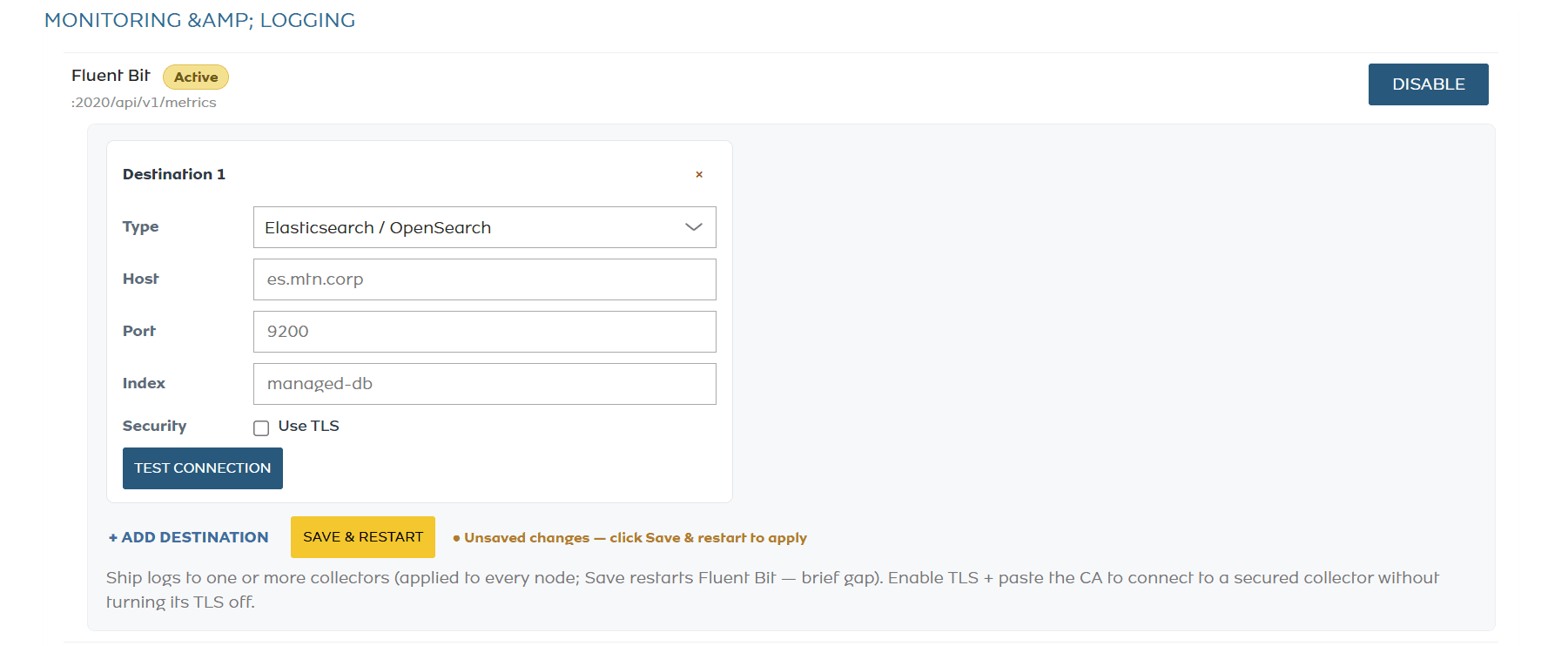This screenshot has height=646, width=1568.
Task: Click Save & Restart button
Action: (x=363, y=537)
